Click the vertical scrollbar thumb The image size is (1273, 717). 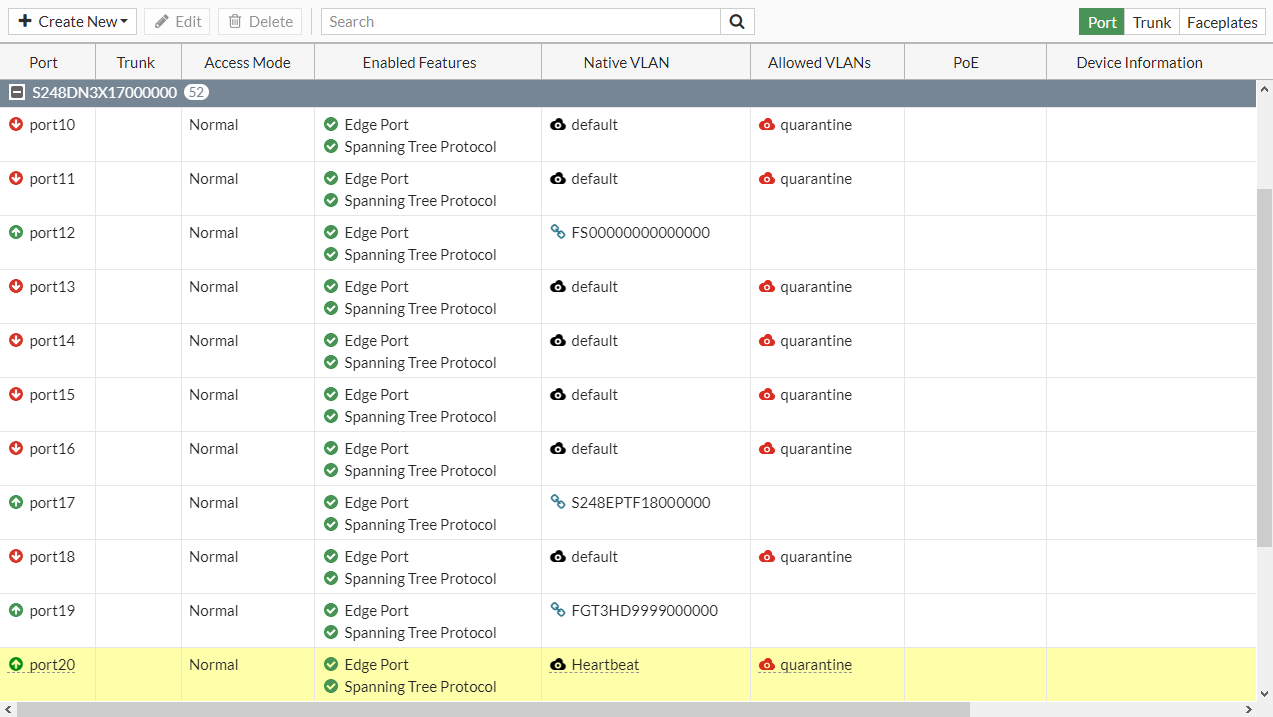click(1264, 366)
